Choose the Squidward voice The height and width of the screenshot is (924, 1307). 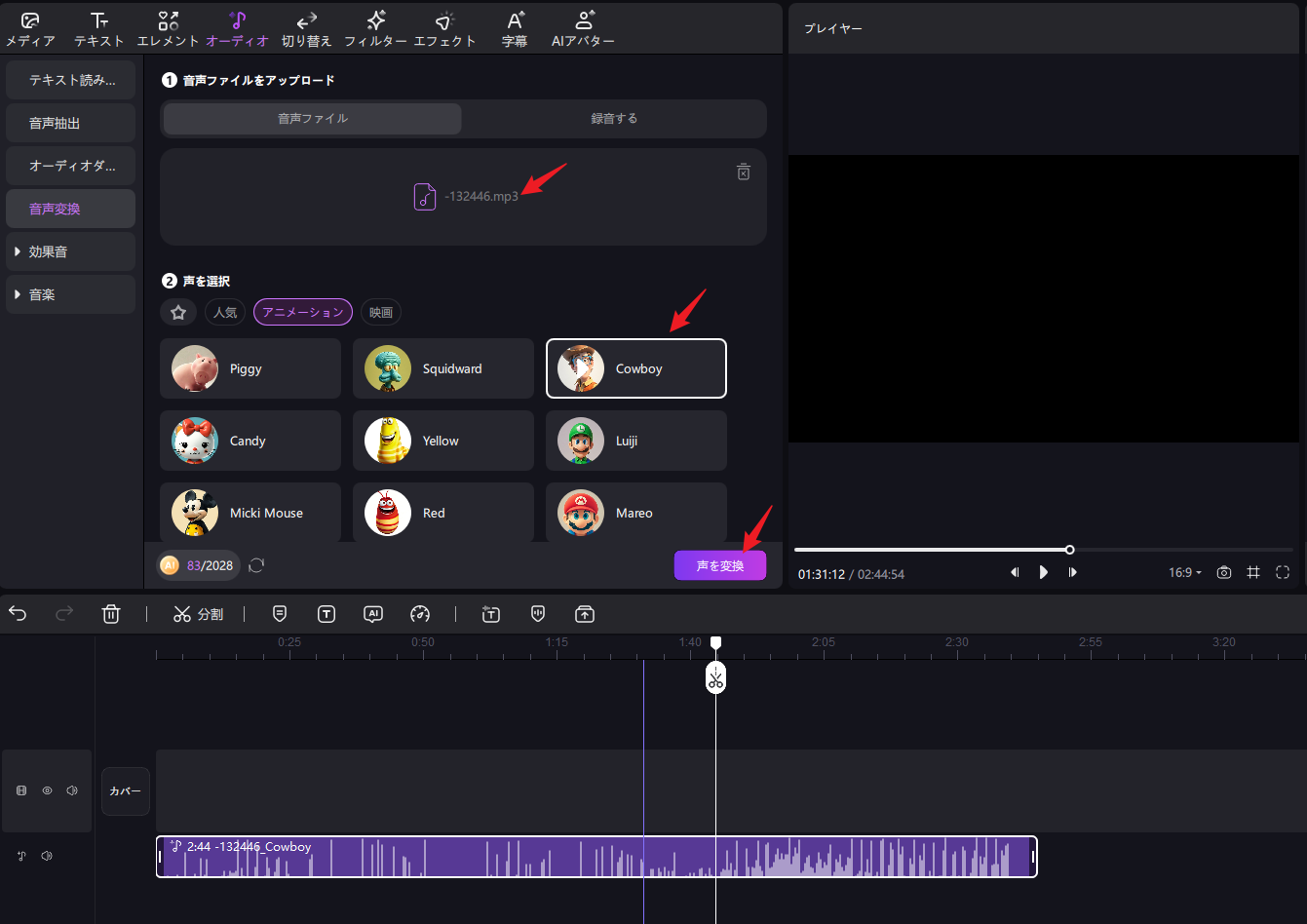click(443, 368)
